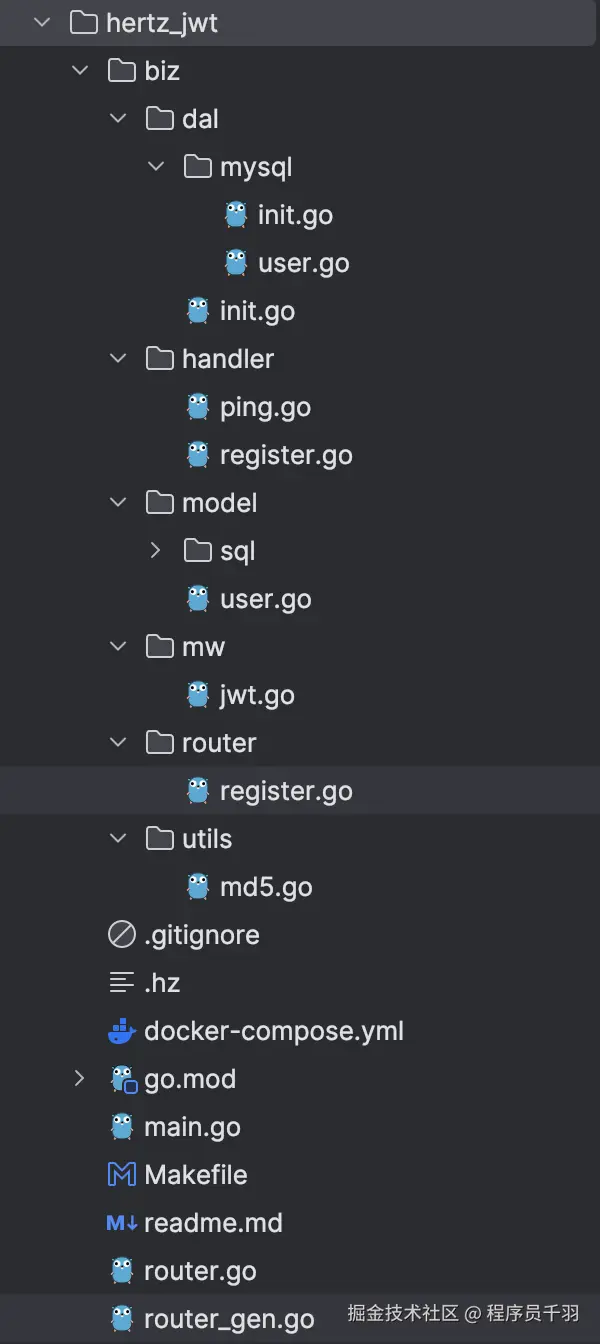The height and width of the screenshot is (1344, 600).
Task: Collapse the dal folder chevron
Action: (x=118, y=119)
